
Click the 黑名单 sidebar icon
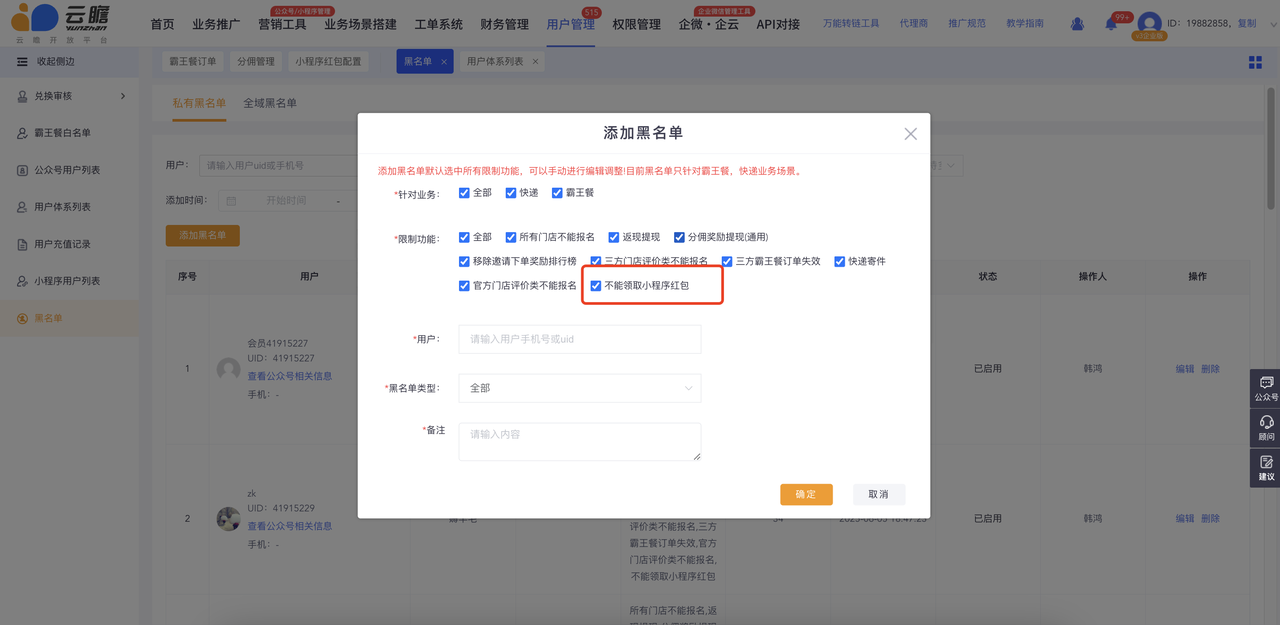coord(23,318)
